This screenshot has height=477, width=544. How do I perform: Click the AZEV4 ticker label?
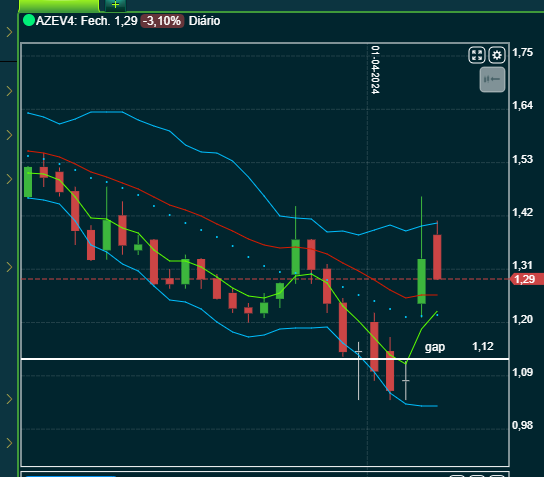[56, 21]
